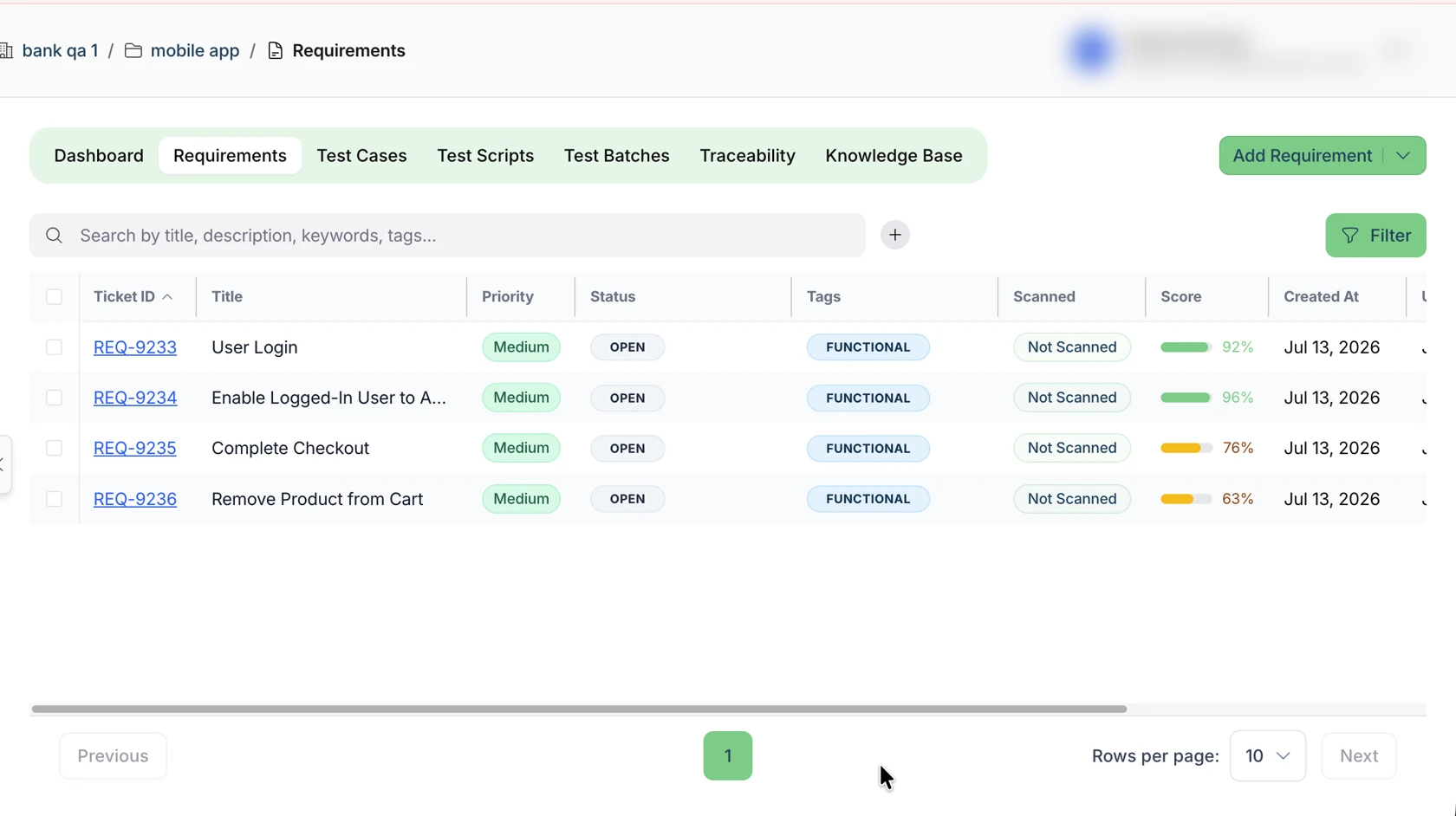Click the plus icon beside the search bar
This screenshot has width=1456, height=816.
click(894, 235)
